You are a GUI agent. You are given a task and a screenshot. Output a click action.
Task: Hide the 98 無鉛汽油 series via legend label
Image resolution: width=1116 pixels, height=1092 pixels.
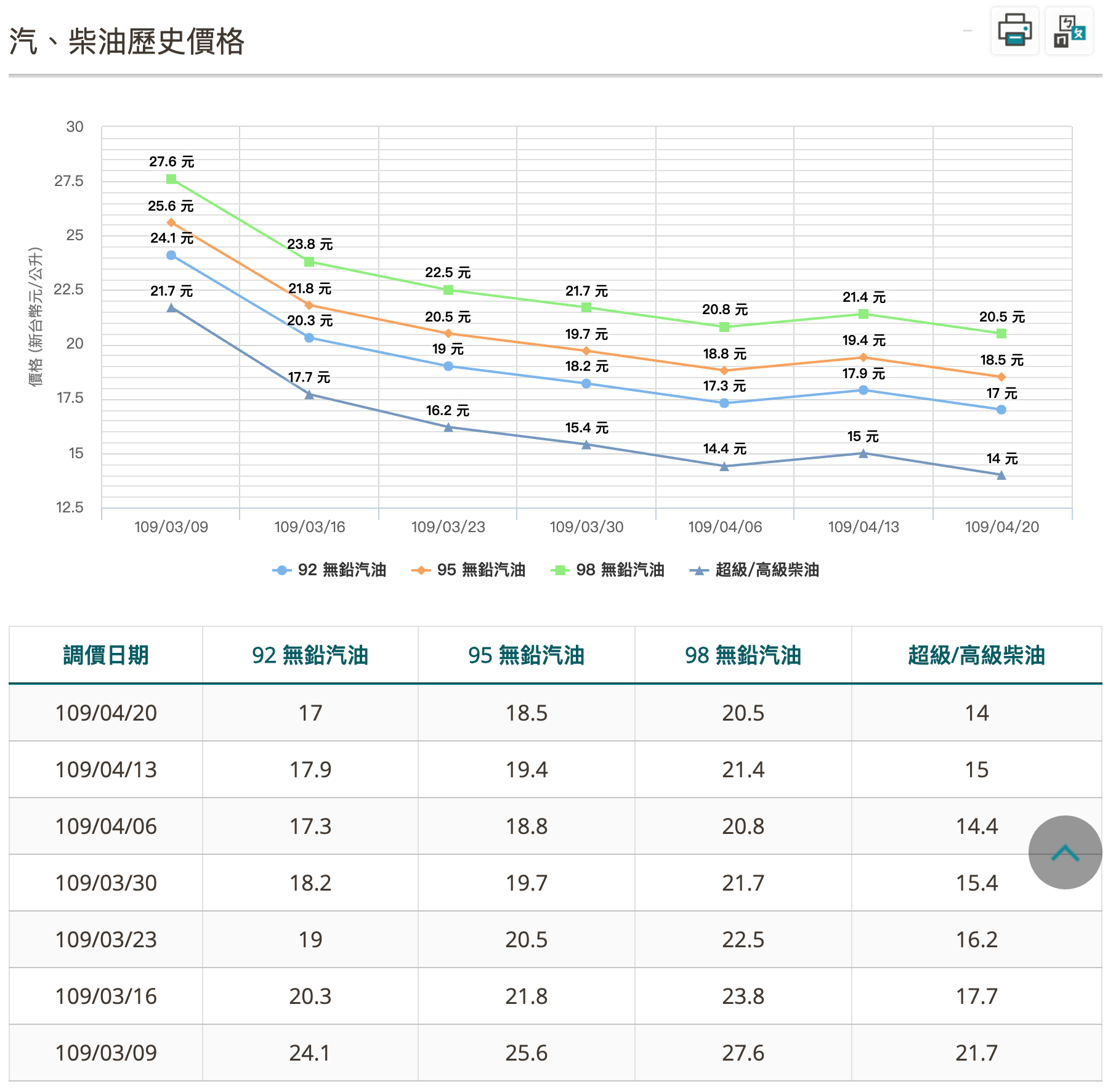click(620, 570)
